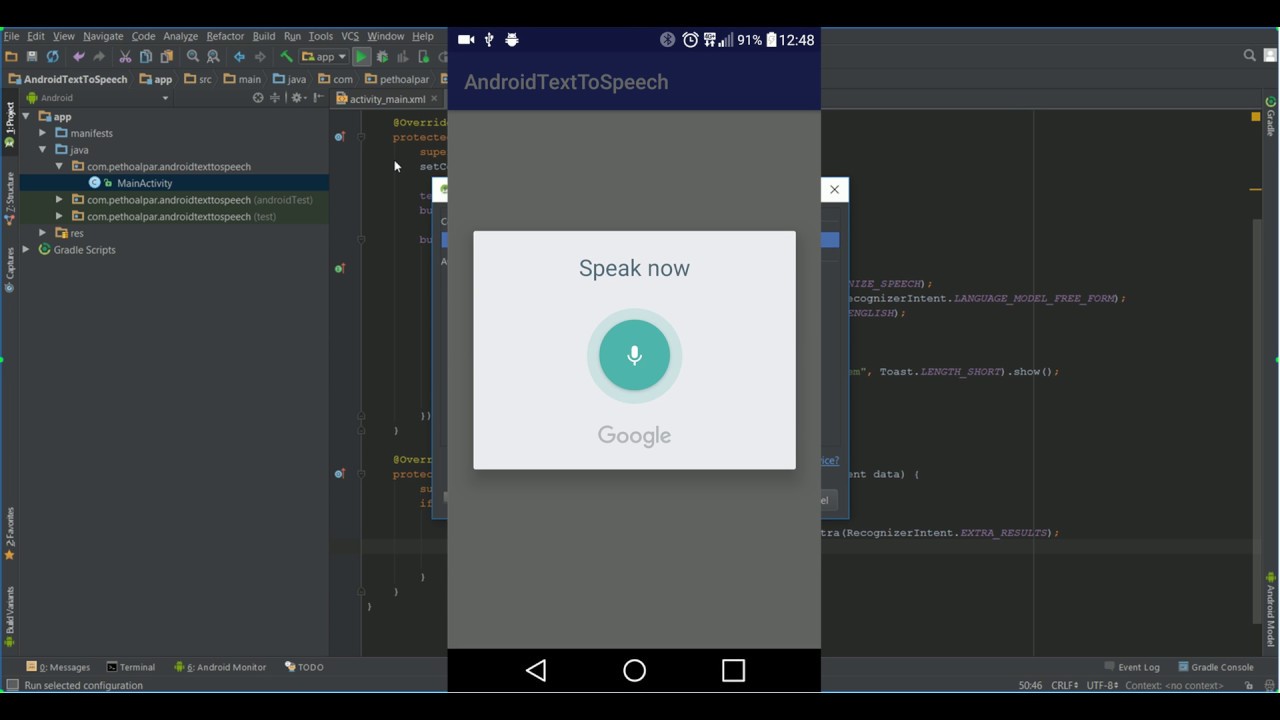Tap the Android Back navigation triangle
The height and width of the screenshot is (720, 1280).
[x=536, y=671]
